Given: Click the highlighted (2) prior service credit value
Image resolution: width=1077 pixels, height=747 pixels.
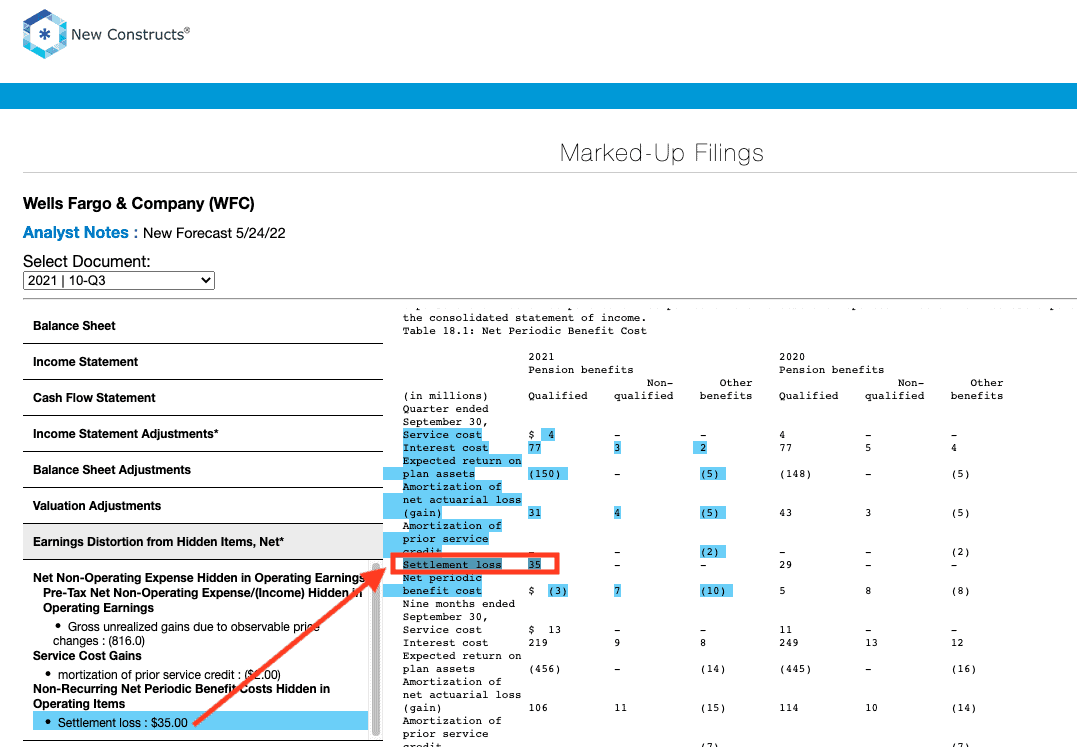Looking at the screenshot, I should (x=712, y=552).
